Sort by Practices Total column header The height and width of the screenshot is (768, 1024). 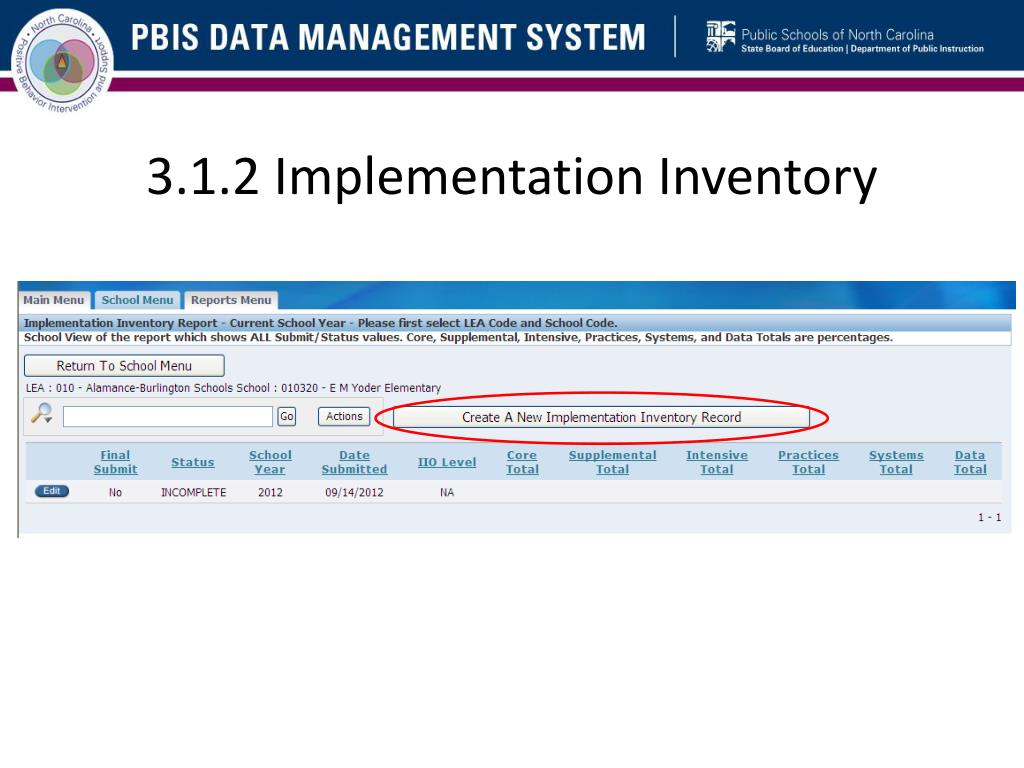click(x=808, y=462)
